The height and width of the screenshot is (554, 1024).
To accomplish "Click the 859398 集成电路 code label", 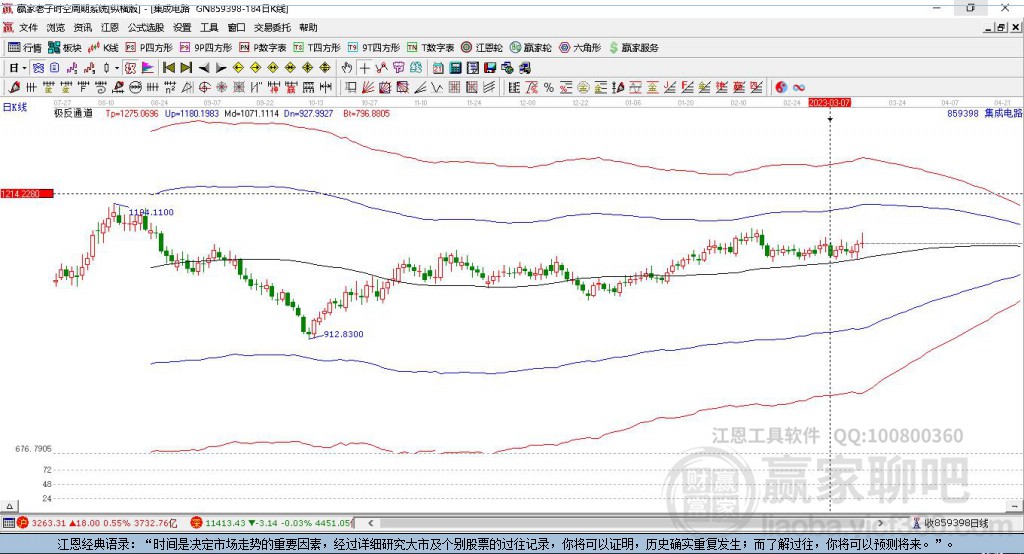I will tap(984, 113).
